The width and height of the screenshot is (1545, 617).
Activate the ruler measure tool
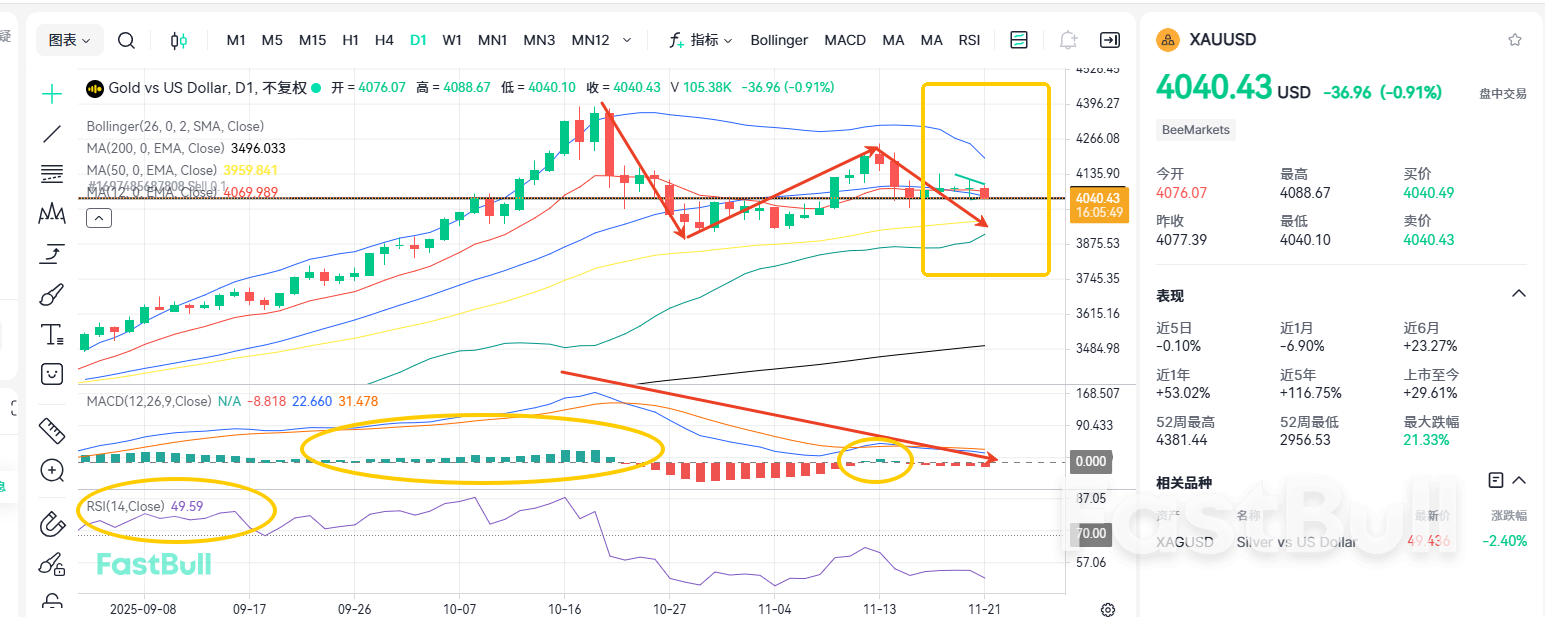pos(51,431)
